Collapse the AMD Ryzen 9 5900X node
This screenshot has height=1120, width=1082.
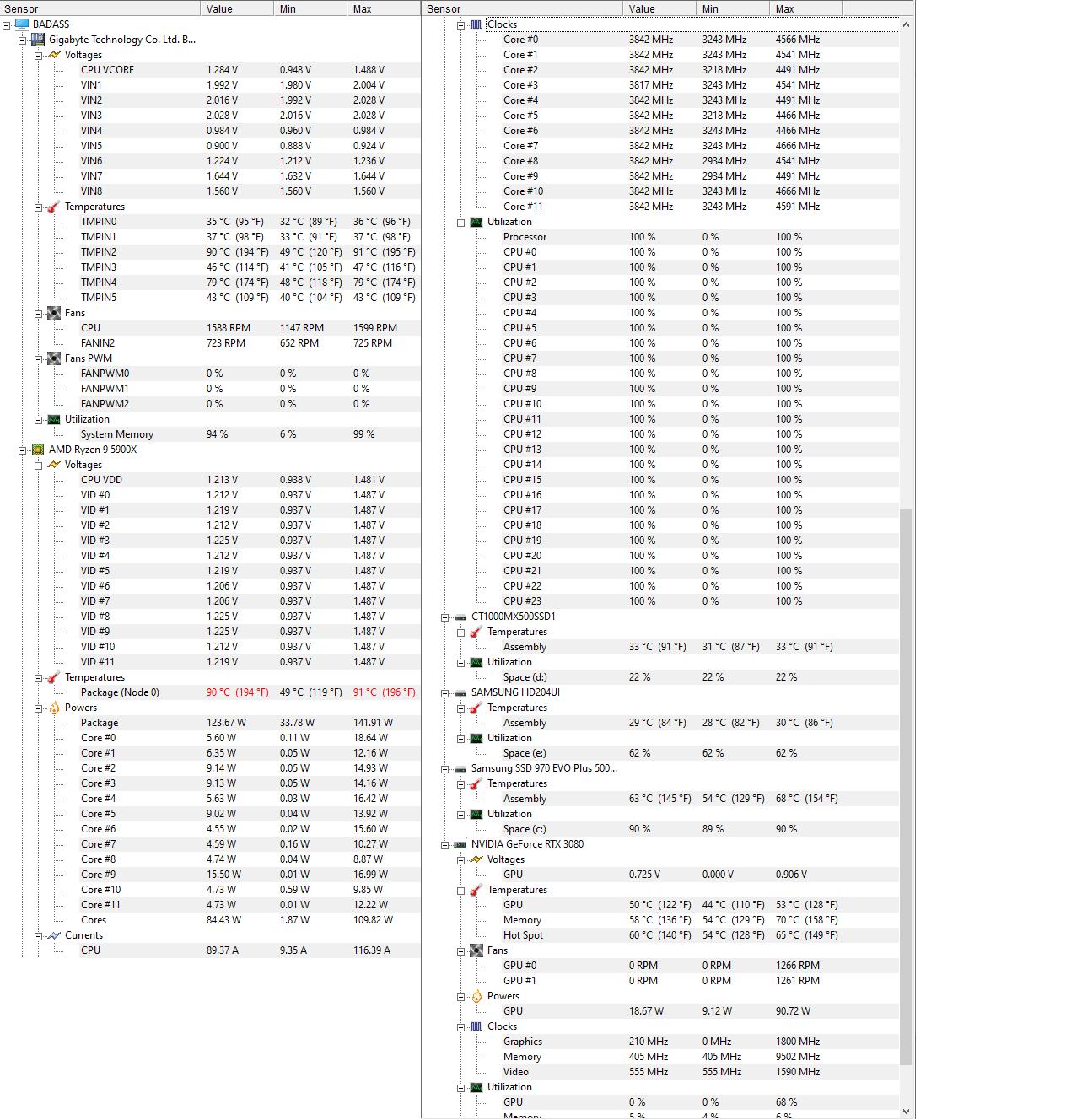tap(23, 450)
